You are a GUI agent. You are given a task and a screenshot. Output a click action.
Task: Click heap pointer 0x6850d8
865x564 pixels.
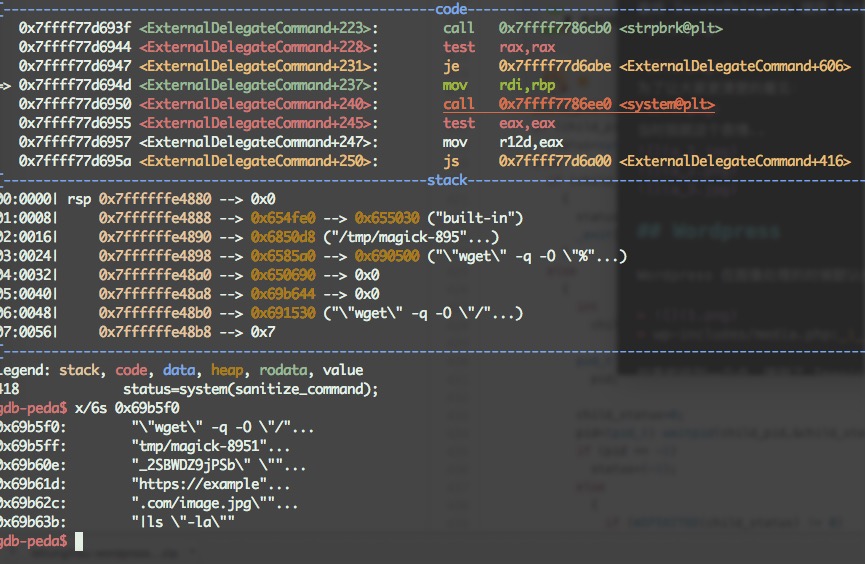(x=283, y=237)
